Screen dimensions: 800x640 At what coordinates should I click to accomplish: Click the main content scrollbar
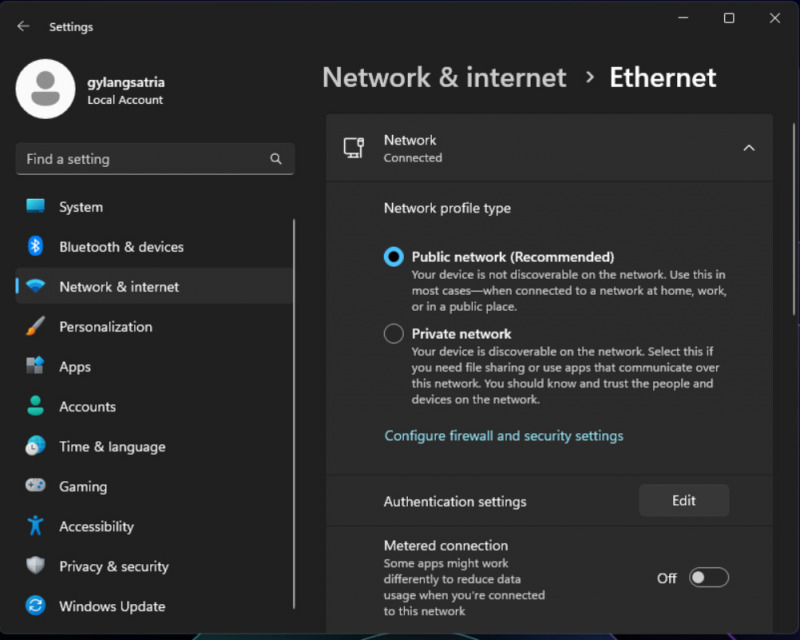(794, 219)
